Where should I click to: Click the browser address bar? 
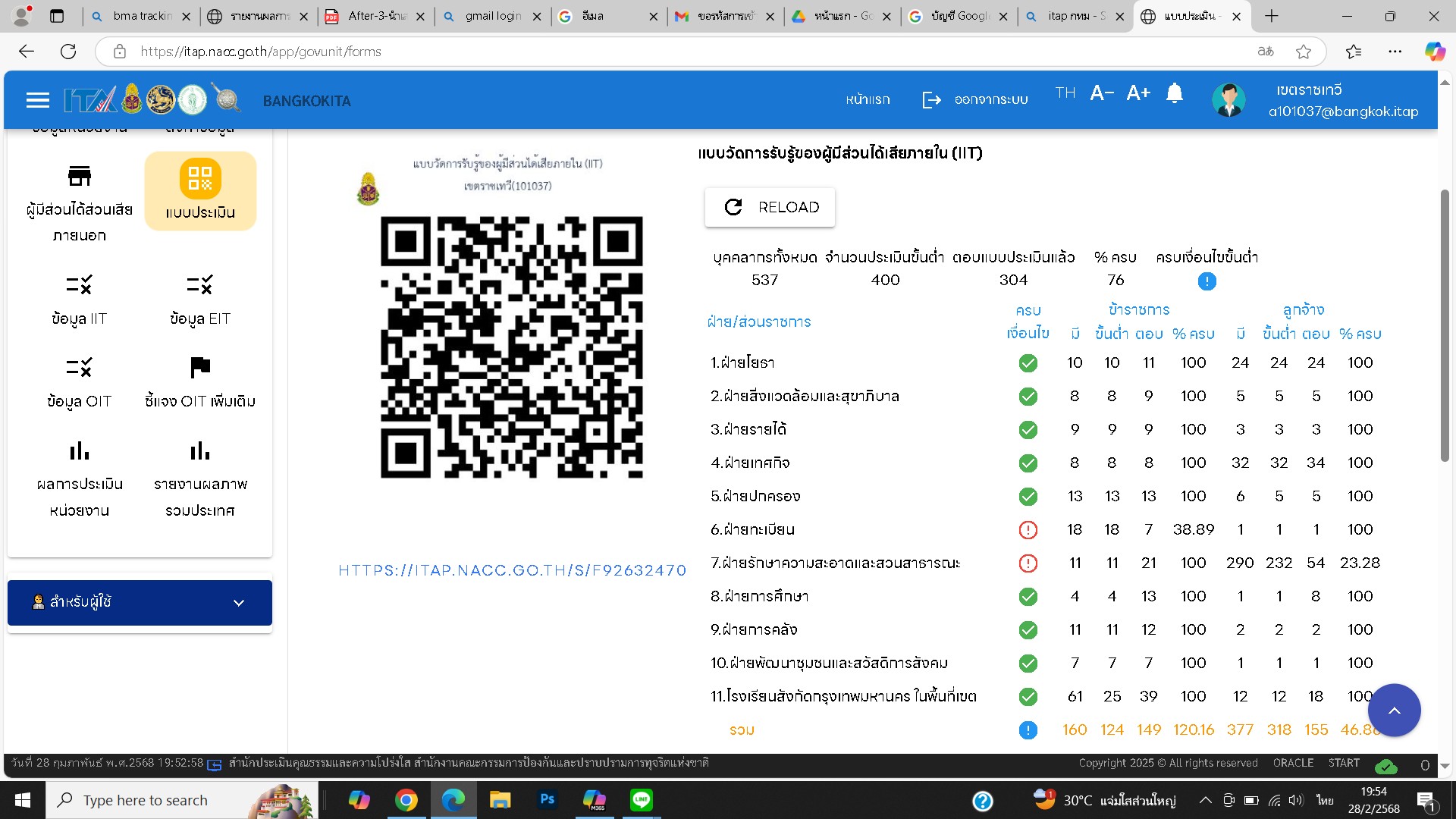pos(682,52)
